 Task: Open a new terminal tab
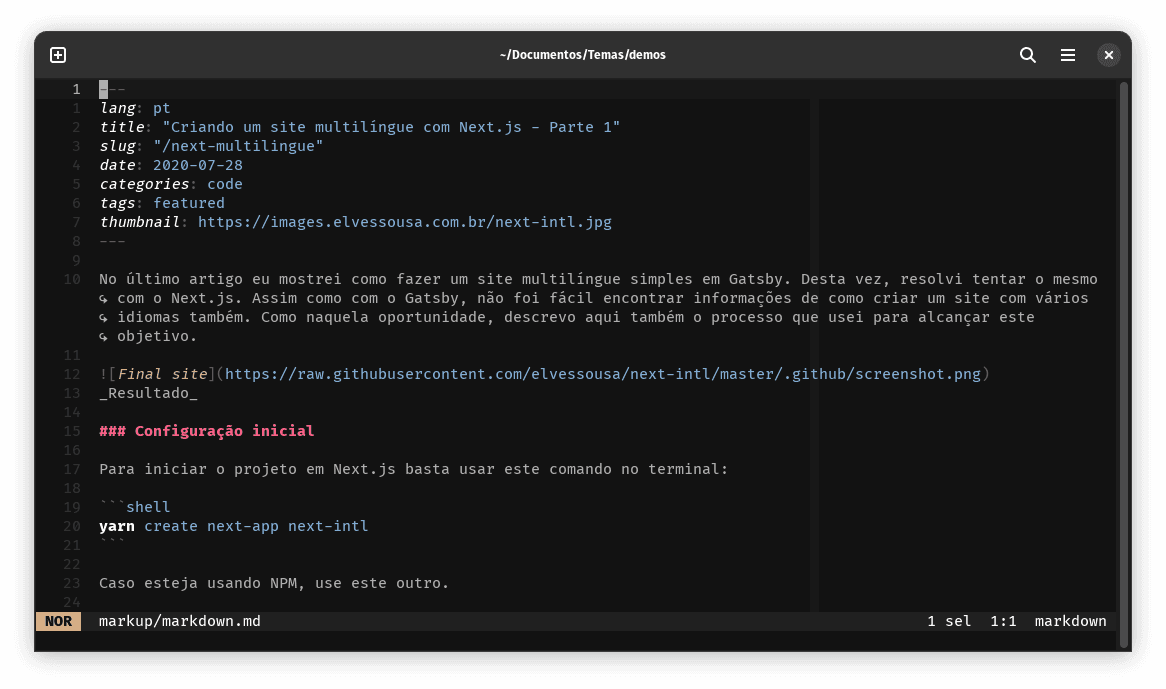pos(58,55)
